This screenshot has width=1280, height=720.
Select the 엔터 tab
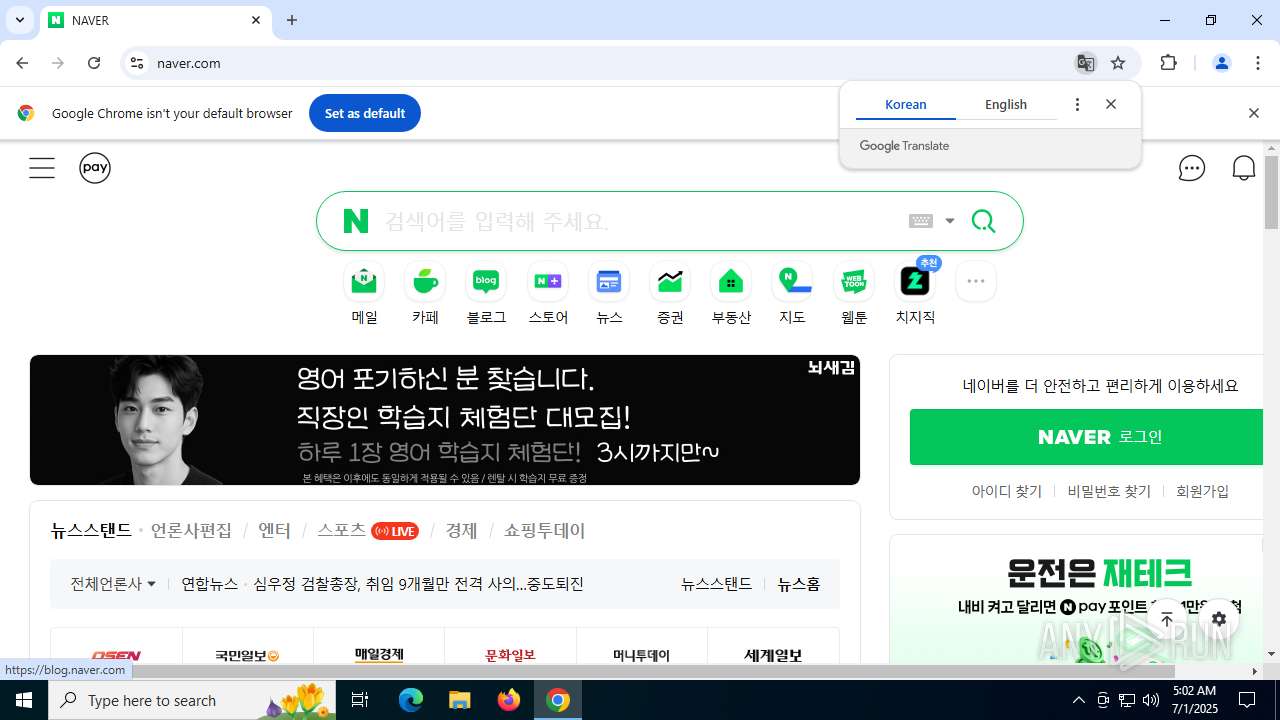click(274, 531)
